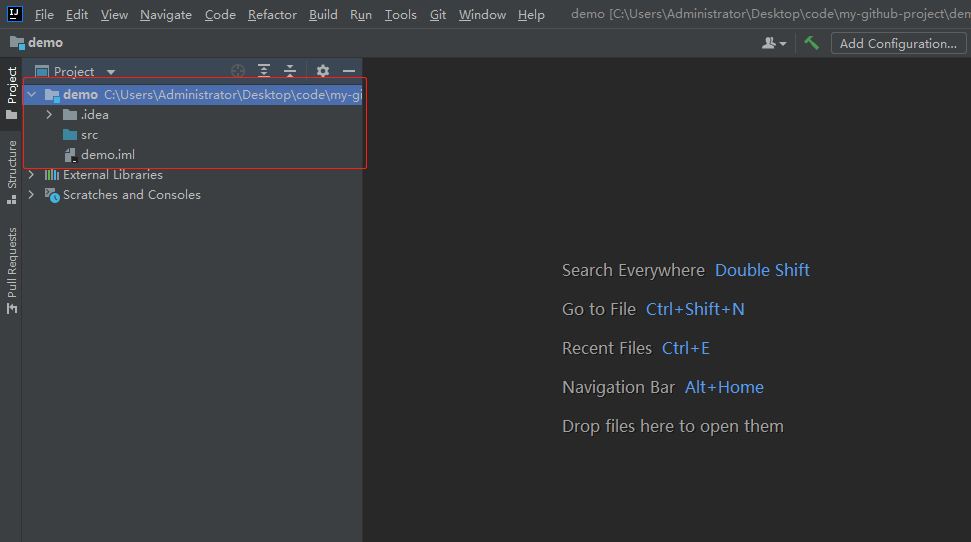
Task: Click the src folder icon
Action: click(70, 135)
